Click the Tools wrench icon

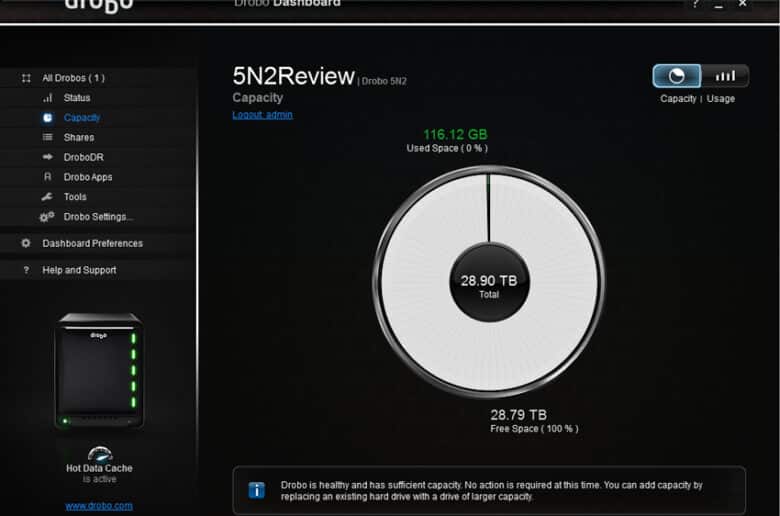[47, 197]
